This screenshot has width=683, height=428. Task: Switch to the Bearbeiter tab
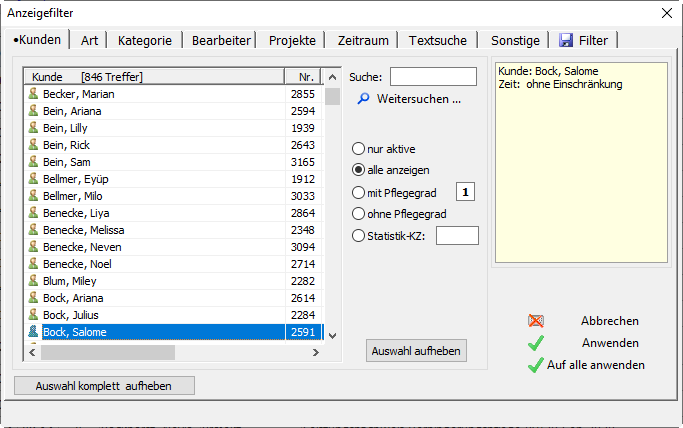click(221, 40)
